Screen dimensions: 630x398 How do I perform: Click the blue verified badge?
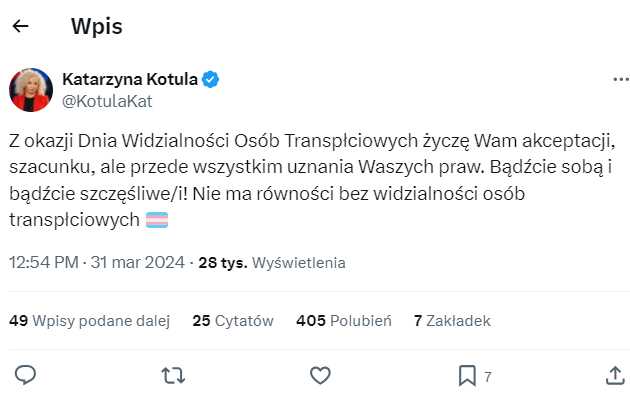coord(210,79)
